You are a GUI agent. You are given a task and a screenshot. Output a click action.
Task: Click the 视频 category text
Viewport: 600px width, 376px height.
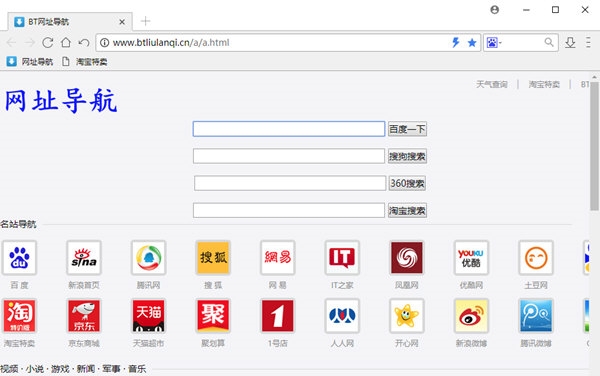pyautogui.click(x=9, y=369)
